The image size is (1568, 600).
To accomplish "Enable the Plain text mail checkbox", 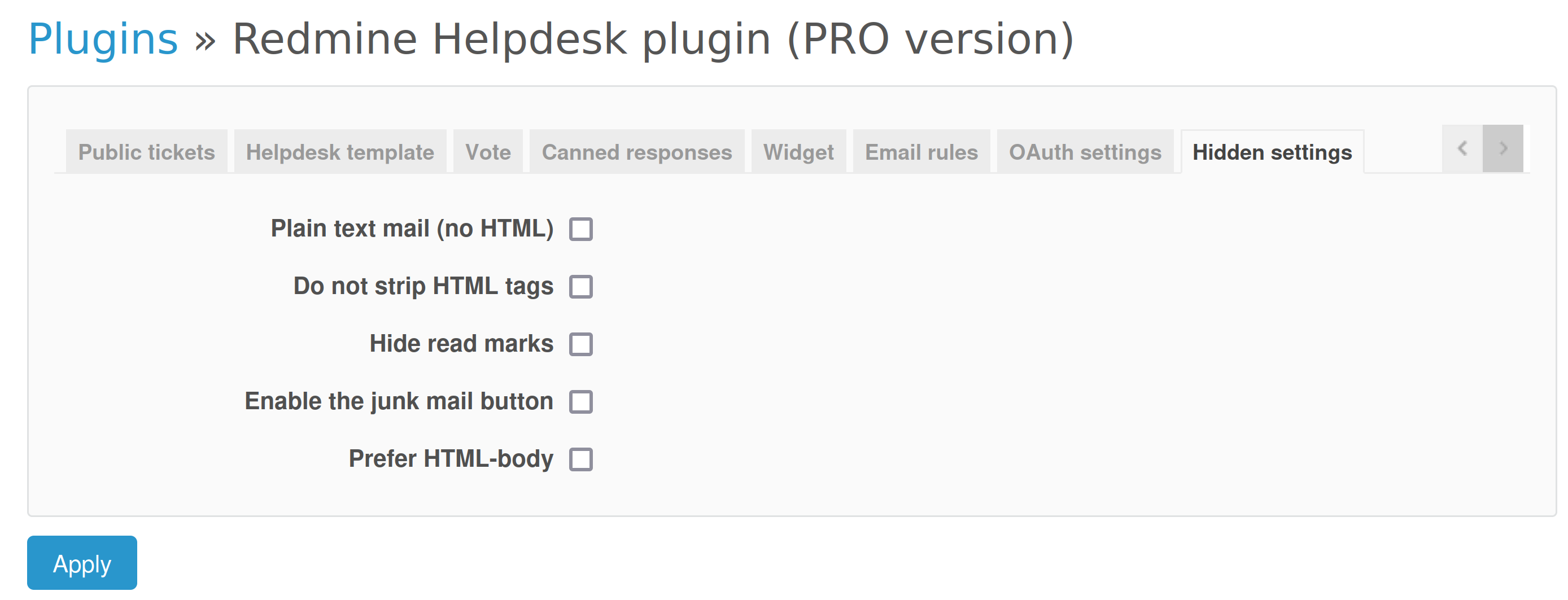I will click(580, 229).
